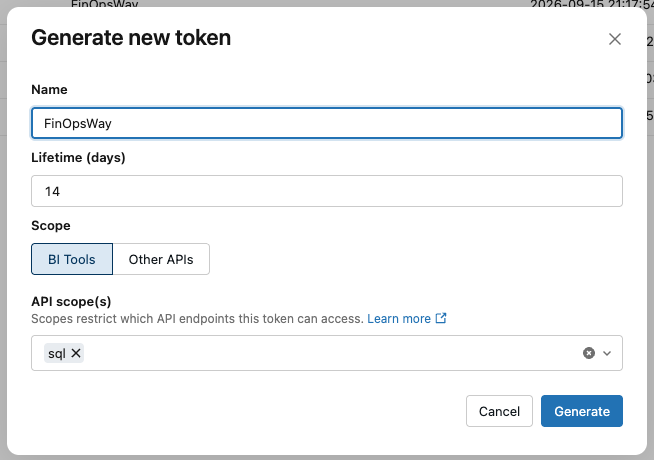
Task: Open the external link icon beside Learn more
Action: point(441,318)
